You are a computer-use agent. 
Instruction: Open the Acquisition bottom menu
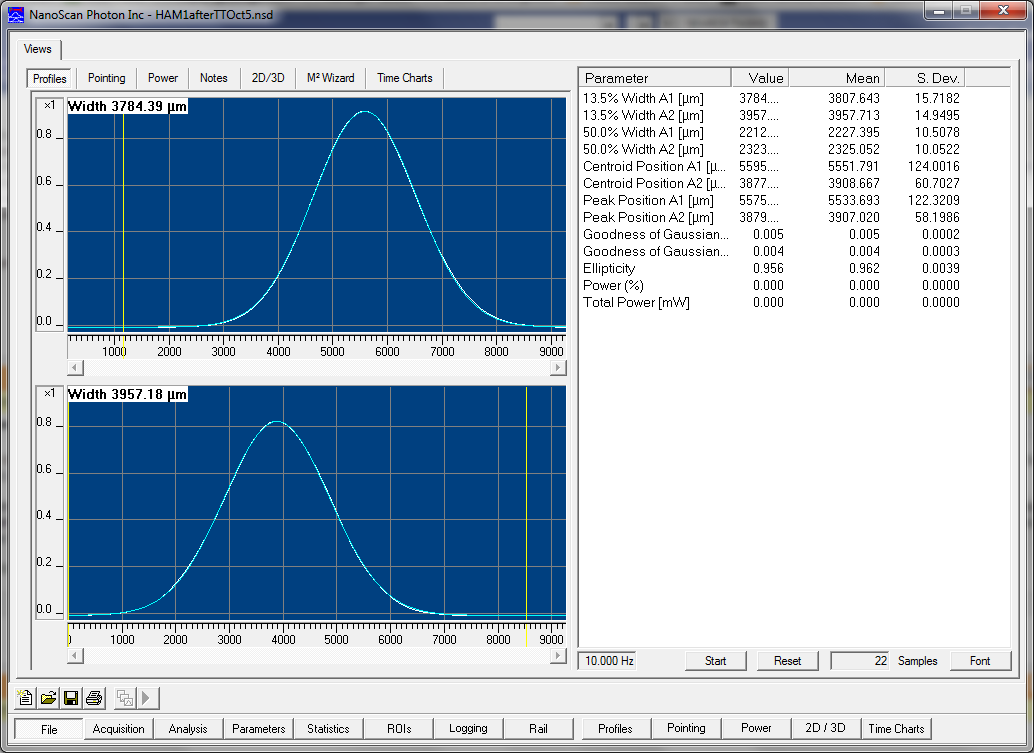pos(119,729)
